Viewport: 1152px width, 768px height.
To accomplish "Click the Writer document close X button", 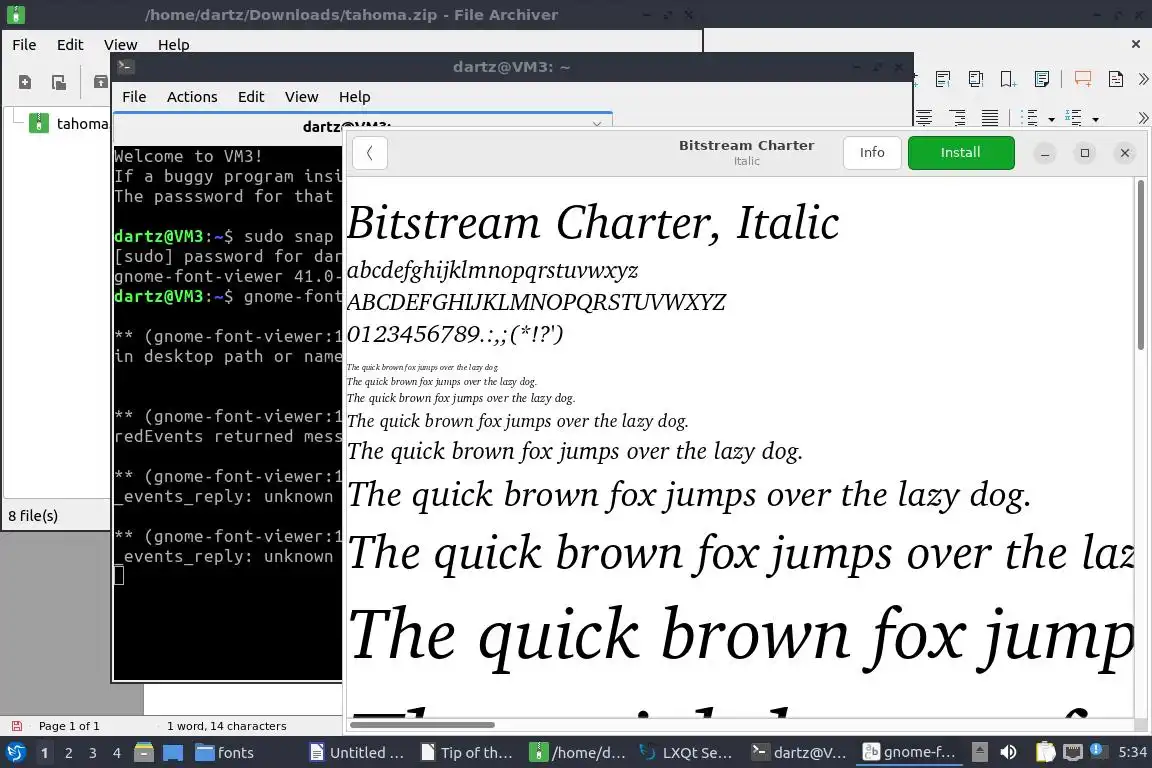I will pos(1136,45).
